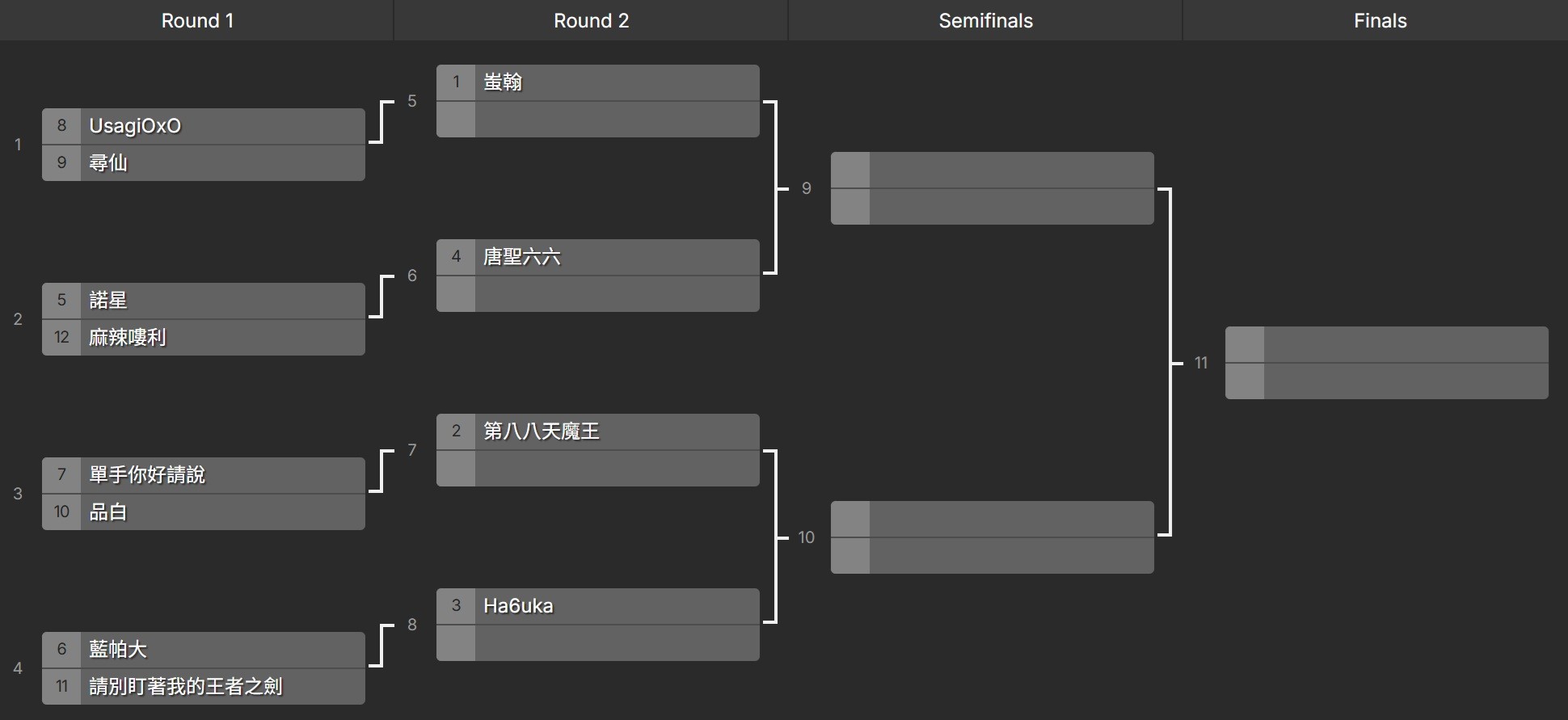Open the Finals column header

1380,21
